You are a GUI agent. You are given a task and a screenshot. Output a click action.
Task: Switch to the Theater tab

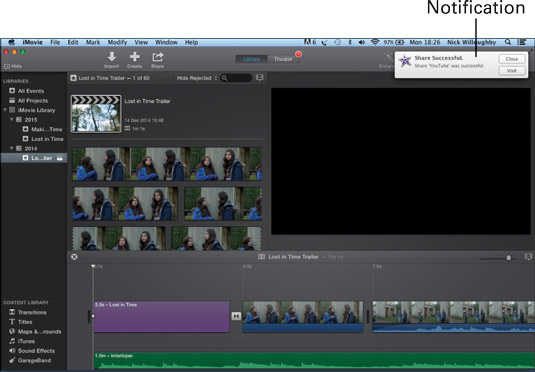click(283, 59)
